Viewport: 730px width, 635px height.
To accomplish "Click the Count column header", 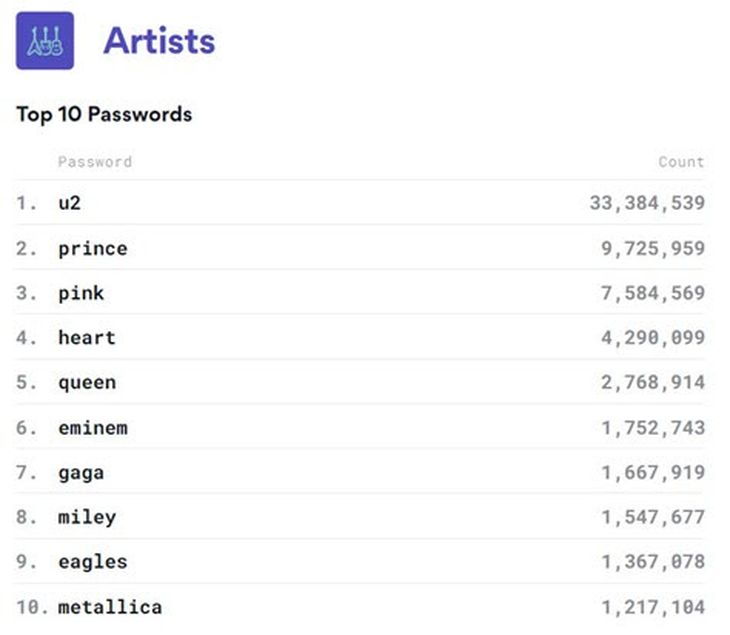I will coord(681,162).
